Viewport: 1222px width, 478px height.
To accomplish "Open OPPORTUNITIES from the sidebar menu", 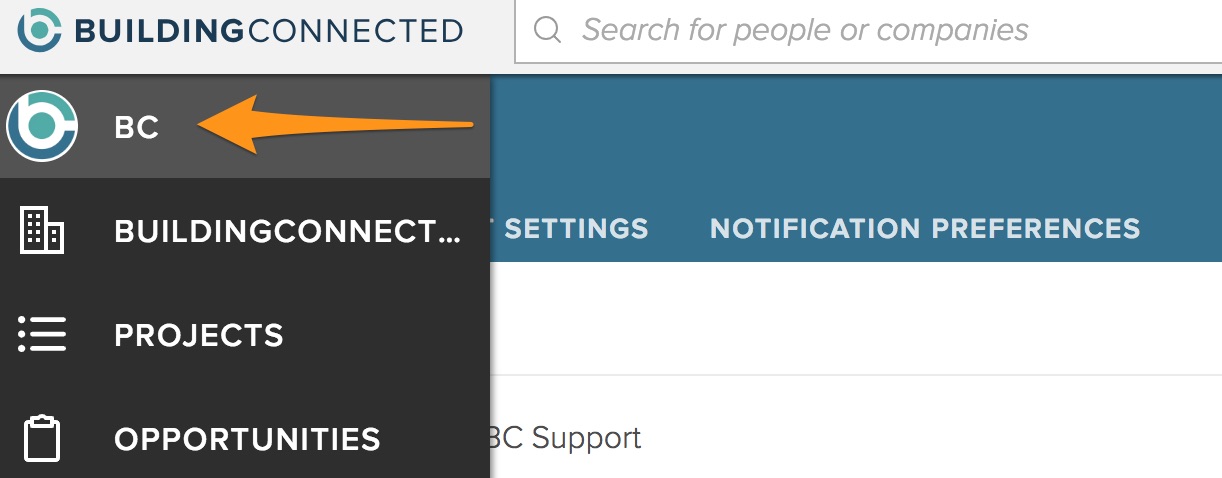I will tap(247, 439).
